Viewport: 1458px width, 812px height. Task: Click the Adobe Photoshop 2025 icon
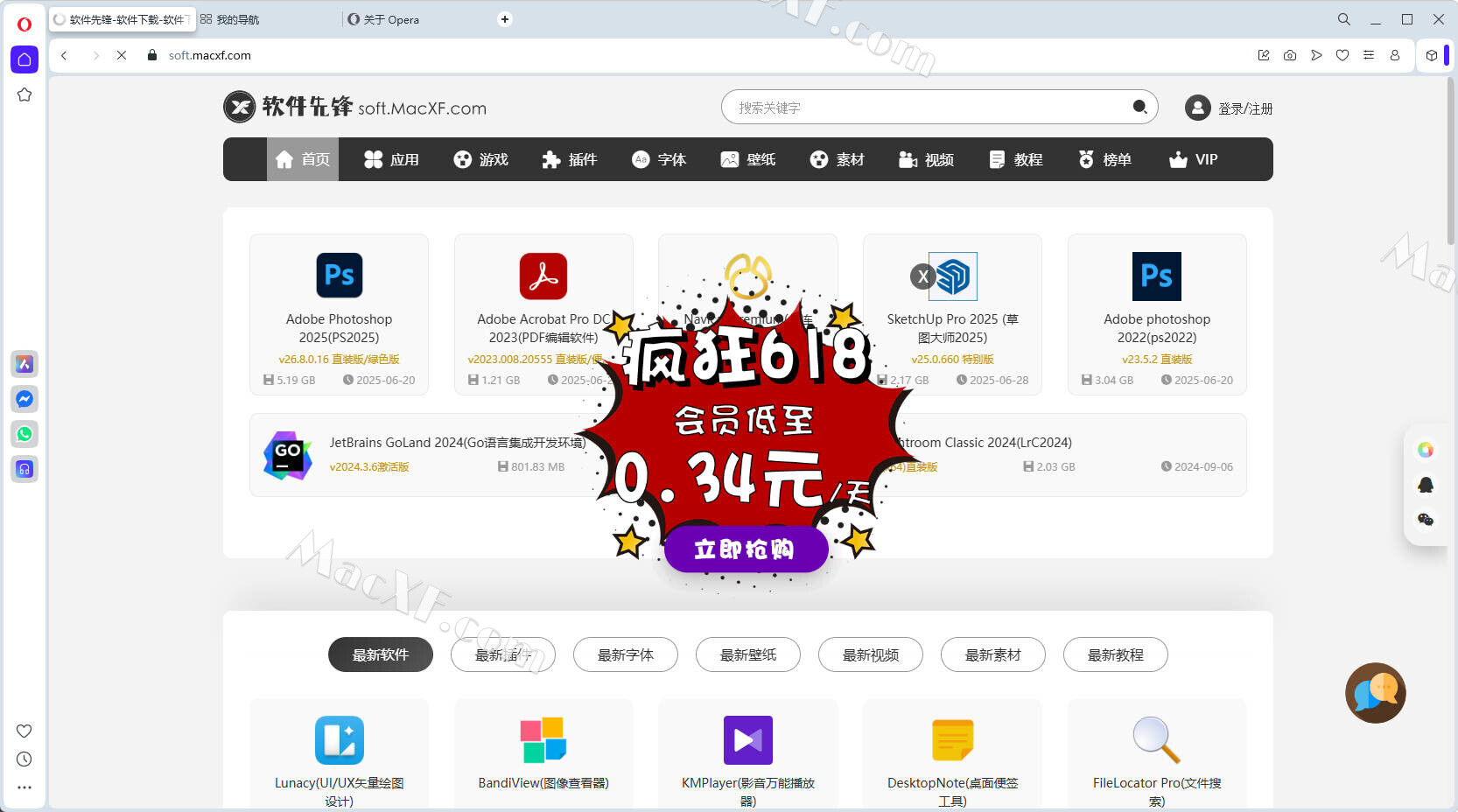coord(340,276)
